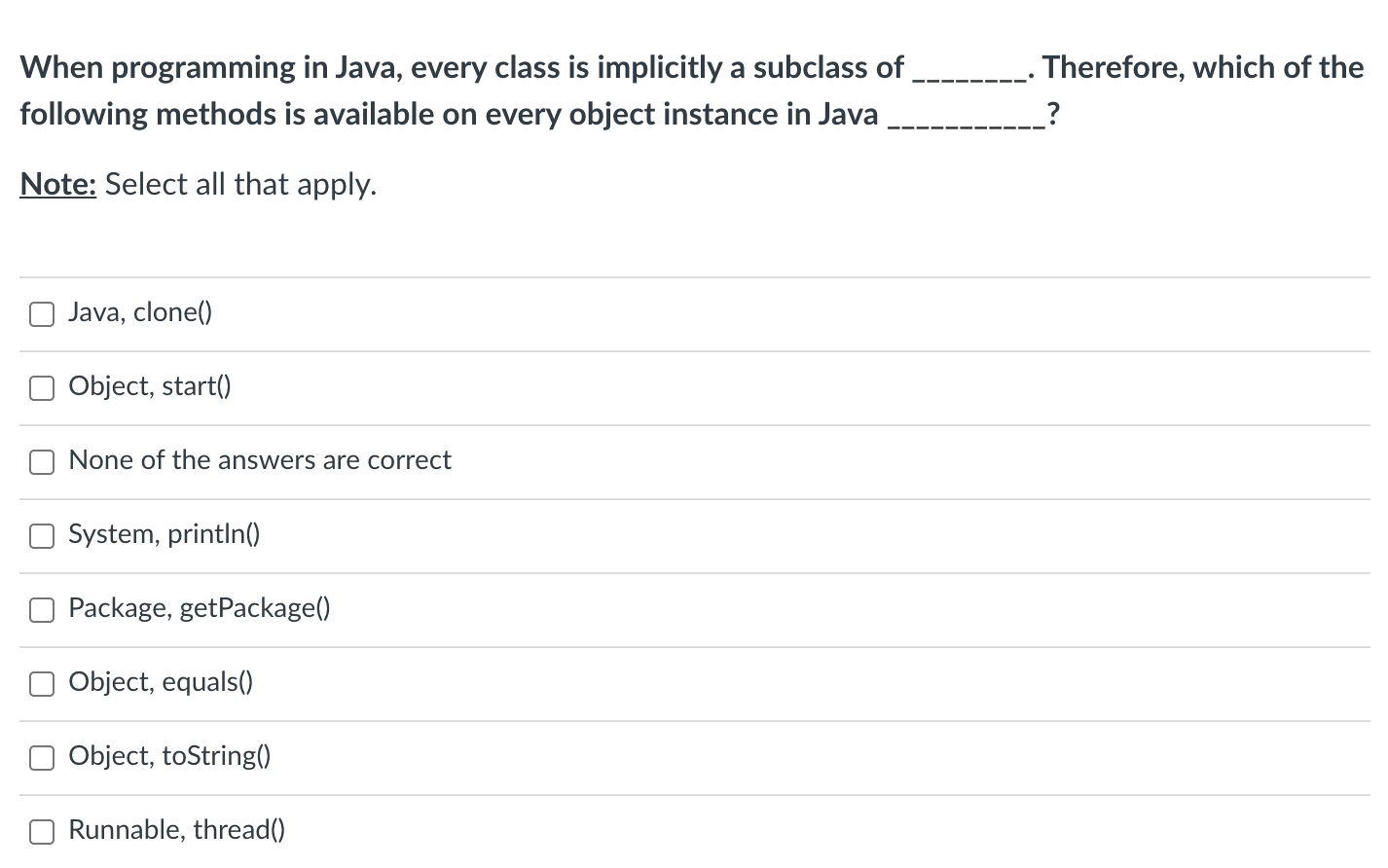Check the "Java, clone()" checkbox

(41, 313)
